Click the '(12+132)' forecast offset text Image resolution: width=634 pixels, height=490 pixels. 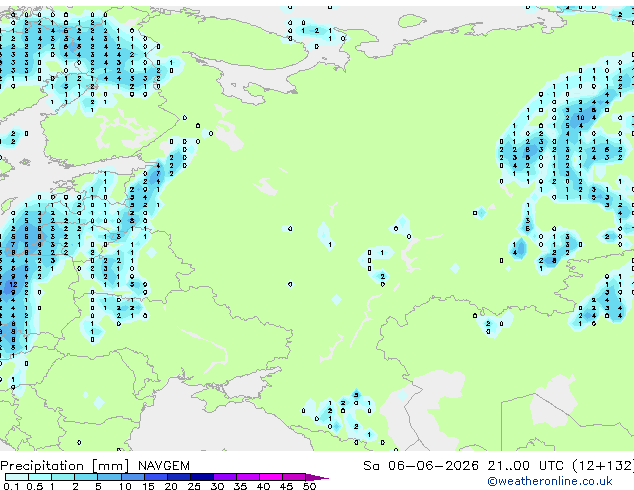603,466
